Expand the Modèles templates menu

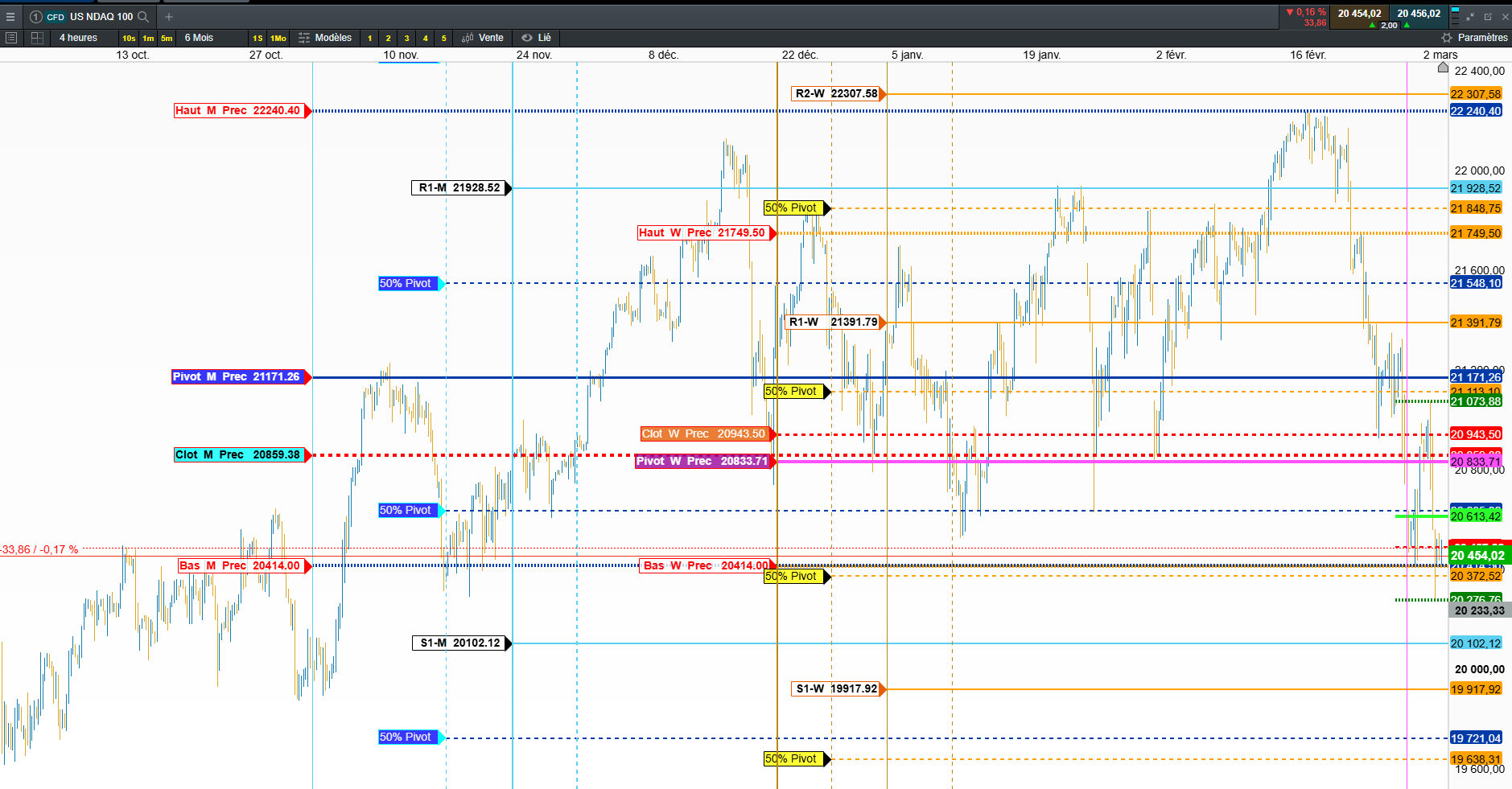[325, 38]
